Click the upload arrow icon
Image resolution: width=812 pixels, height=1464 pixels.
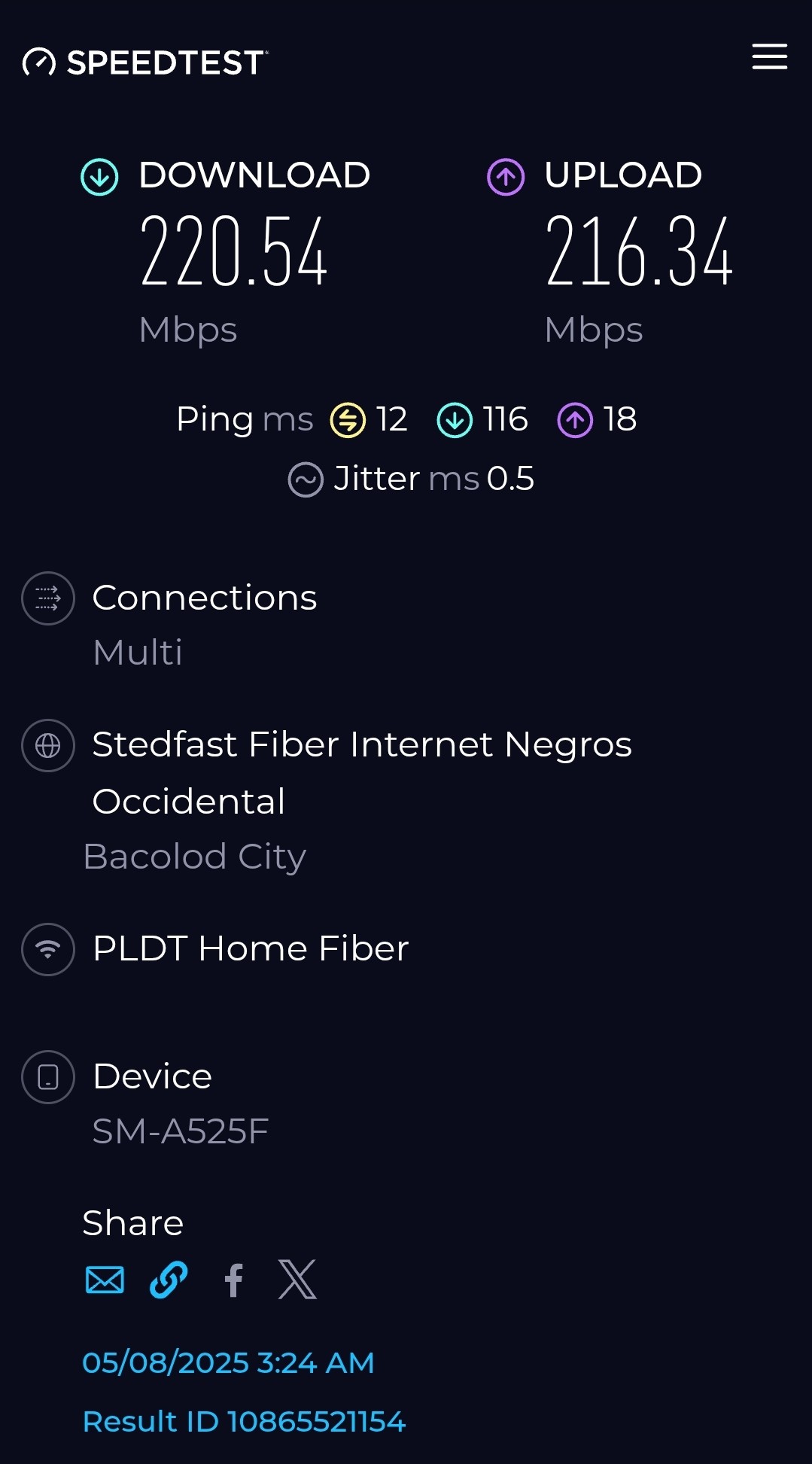coord(506,177)
